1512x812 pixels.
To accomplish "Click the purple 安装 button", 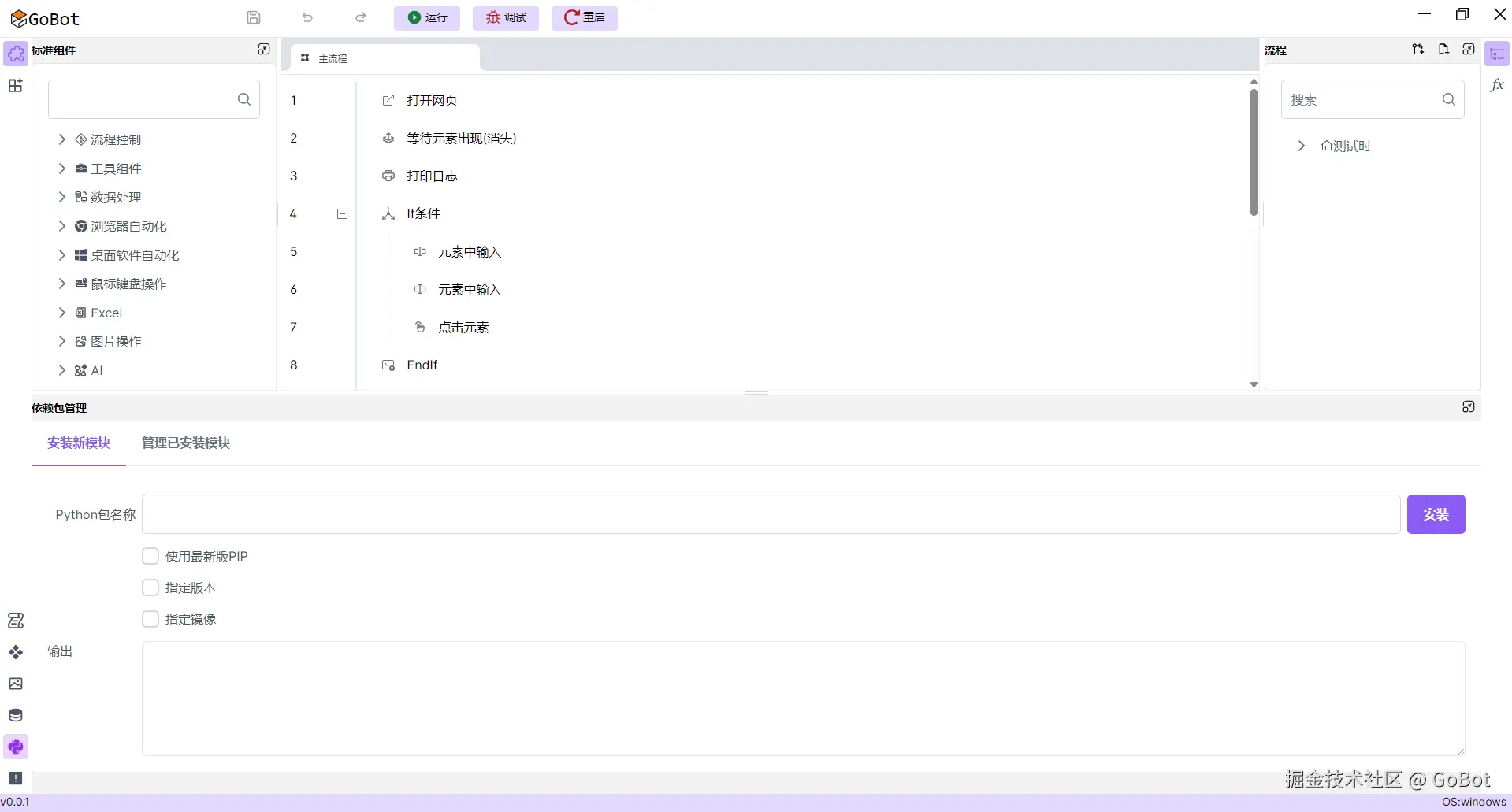I will [1436, 514].
